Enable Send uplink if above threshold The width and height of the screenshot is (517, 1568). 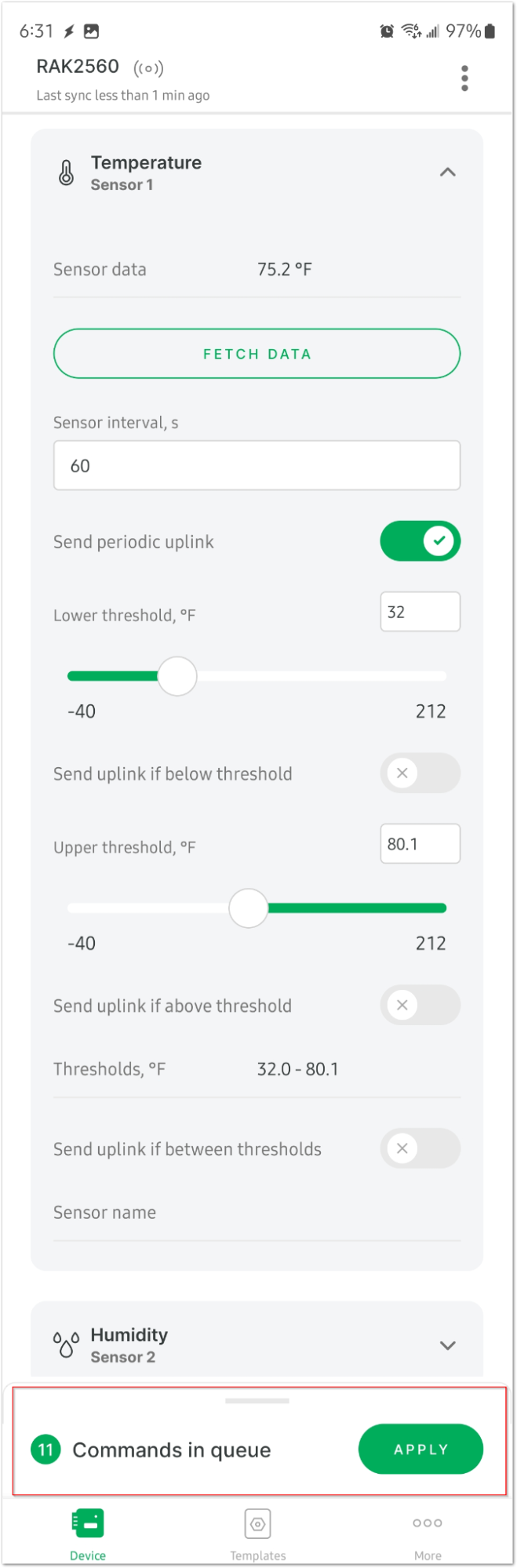(x=421, y=1006)
